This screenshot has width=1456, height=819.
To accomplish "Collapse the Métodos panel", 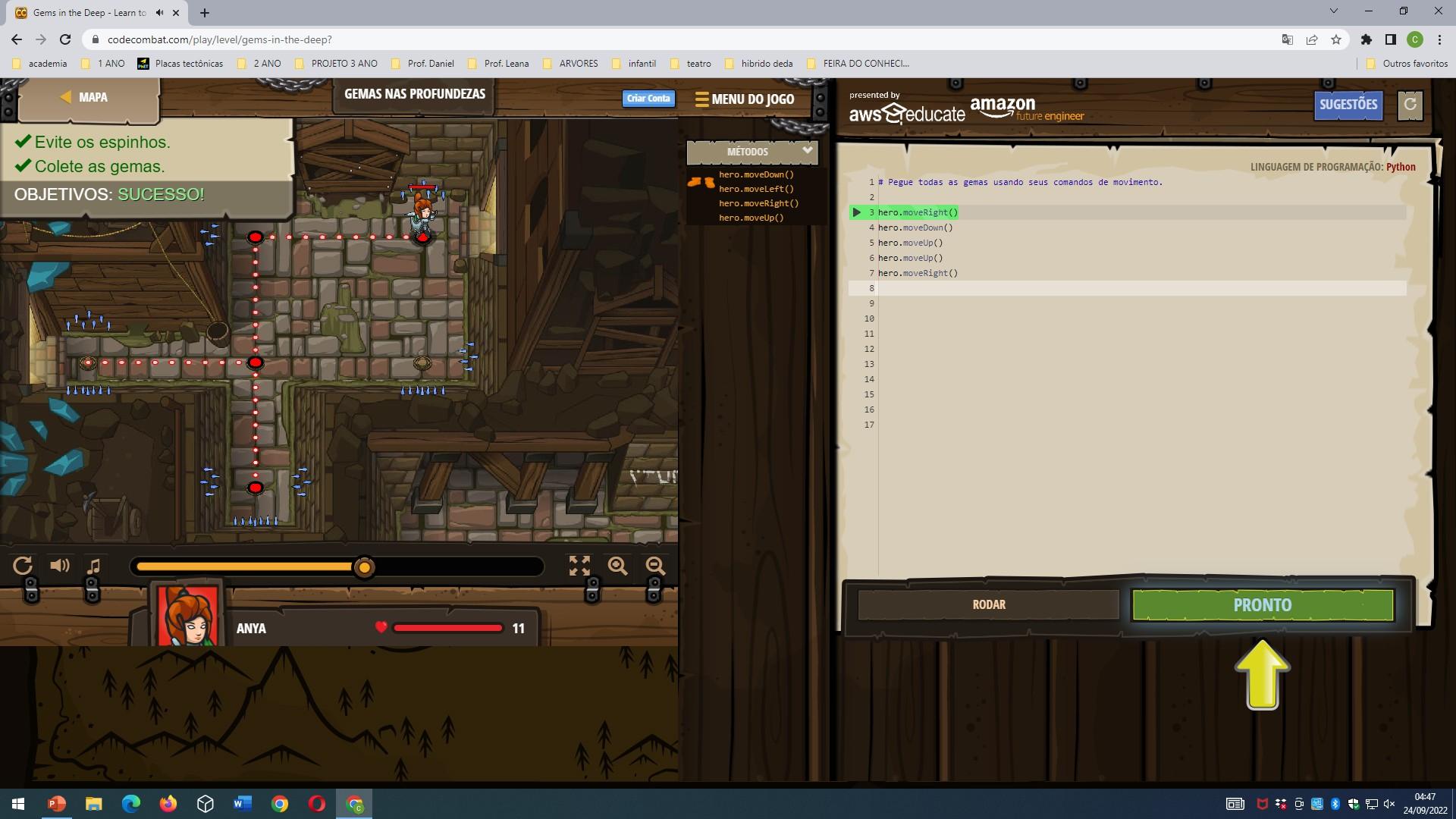I will pyautogui.click(x=807, y=151).
